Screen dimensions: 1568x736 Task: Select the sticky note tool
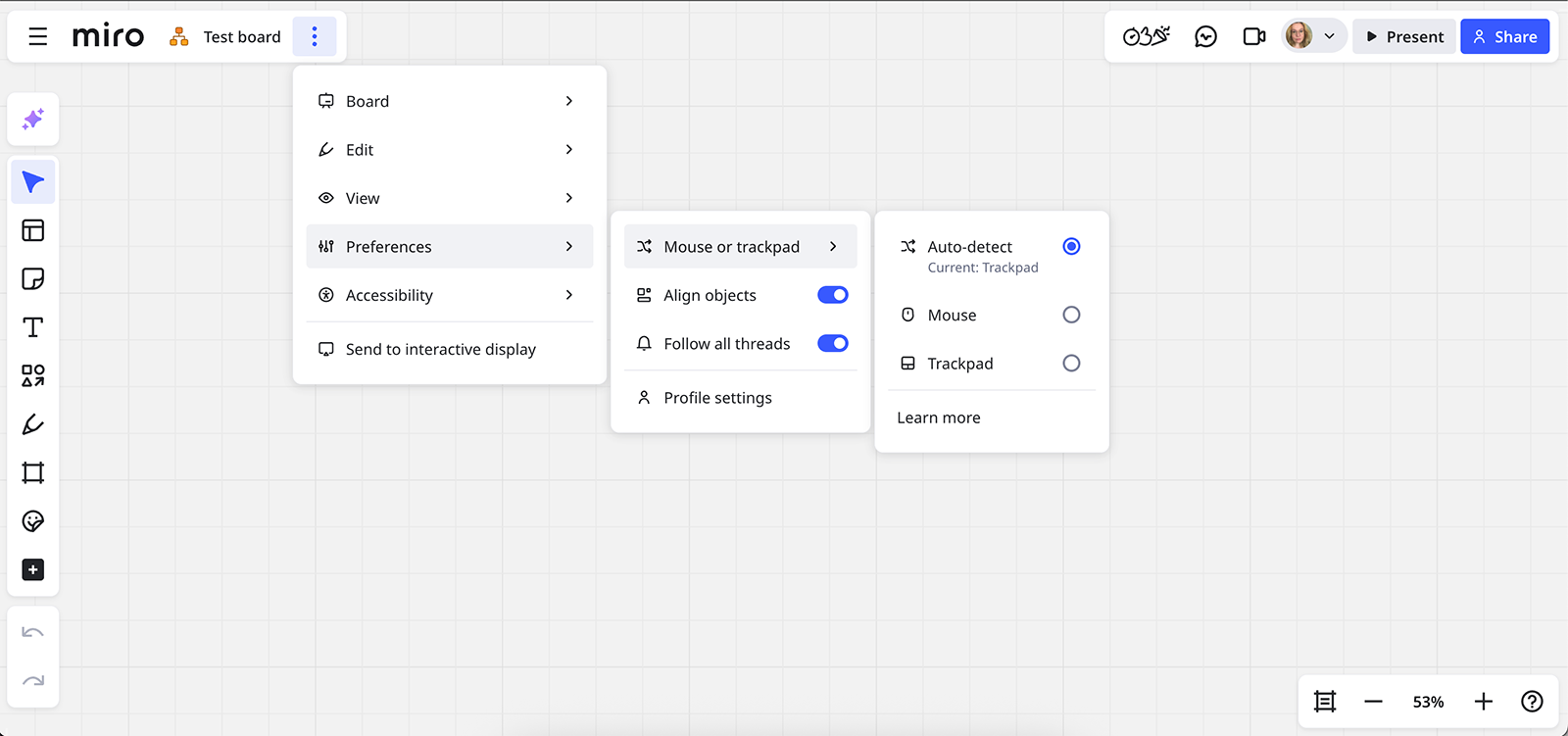pyautogui.click(x=32, y=279)
